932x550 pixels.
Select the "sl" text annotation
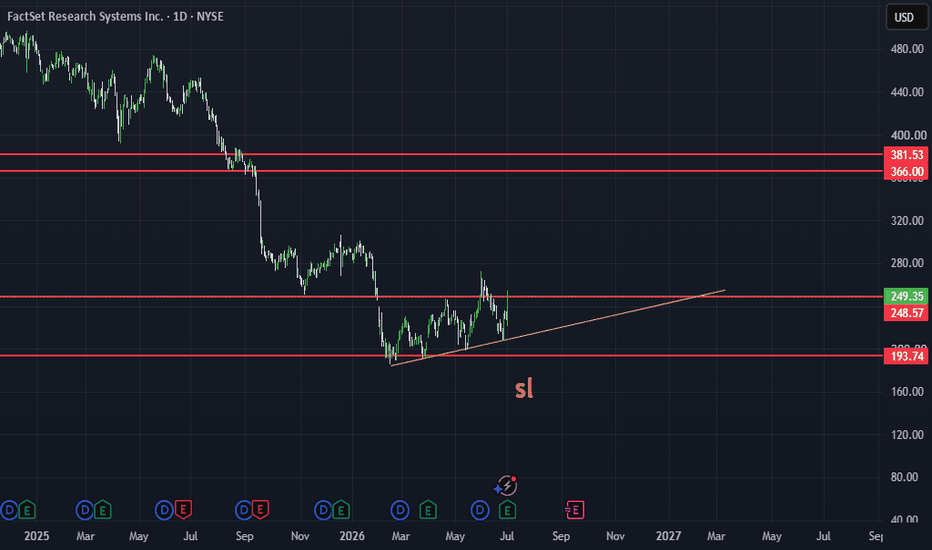tap(524, 389)
